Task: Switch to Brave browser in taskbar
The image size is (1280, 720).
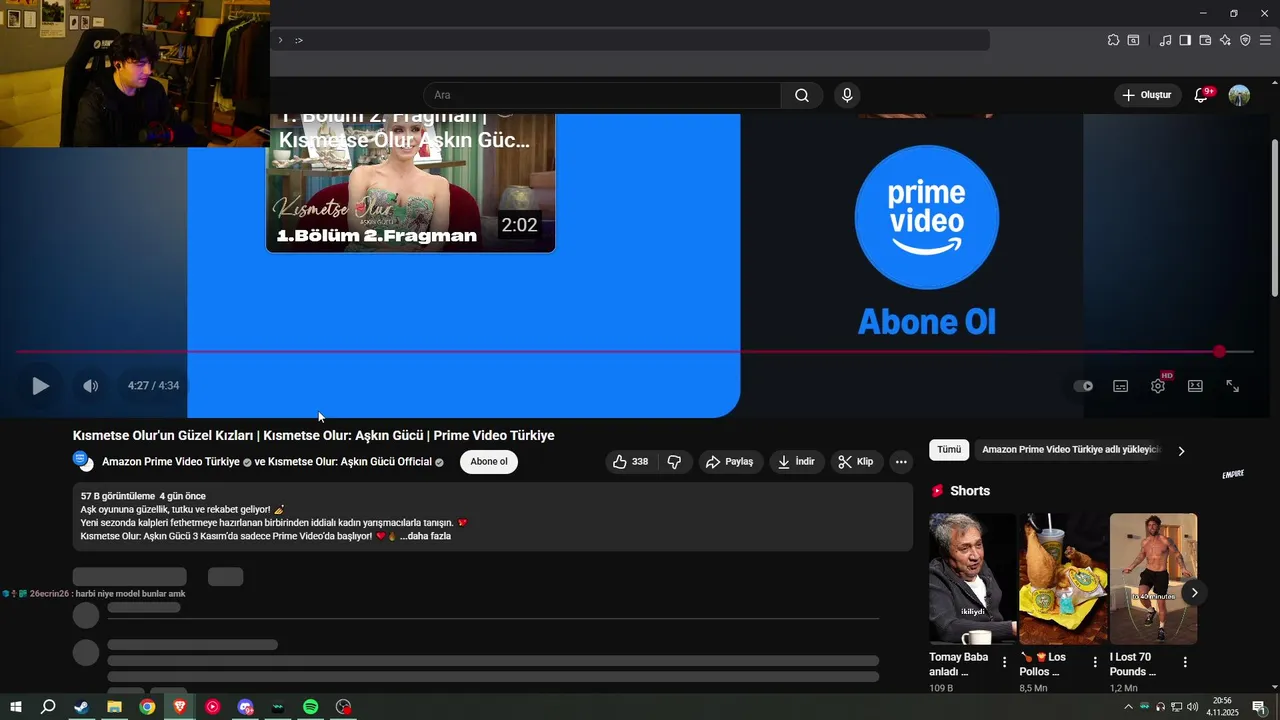Action: click(x=180, y=707)
